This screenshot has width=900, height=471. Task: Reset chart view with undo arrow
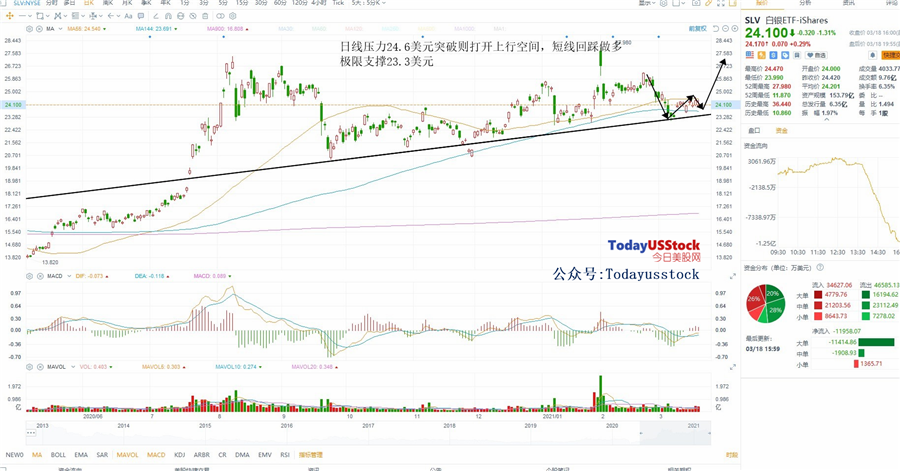[716, 28]
